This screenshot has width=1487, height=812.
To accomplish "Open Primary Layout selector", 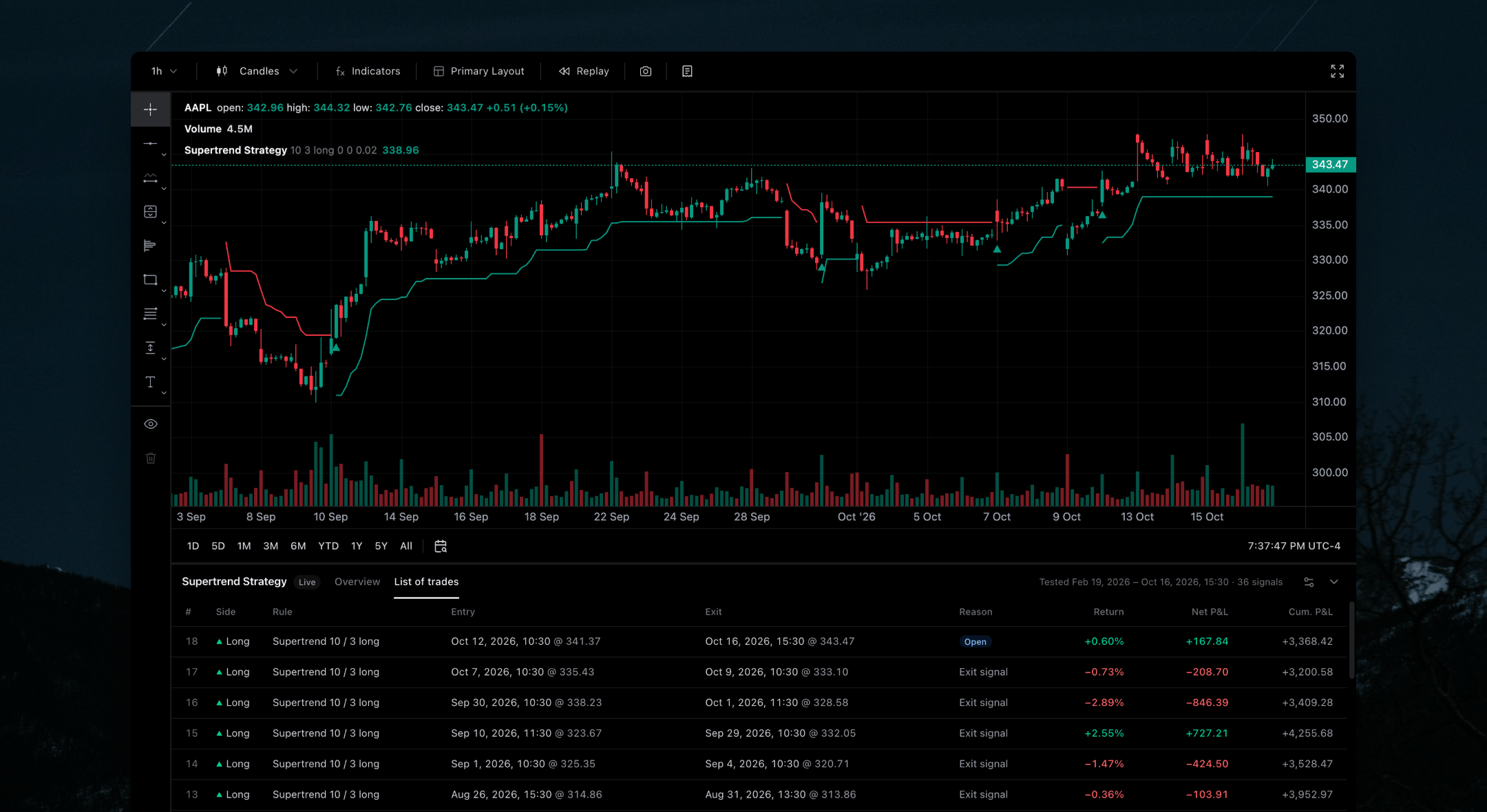I will (479, 71).
